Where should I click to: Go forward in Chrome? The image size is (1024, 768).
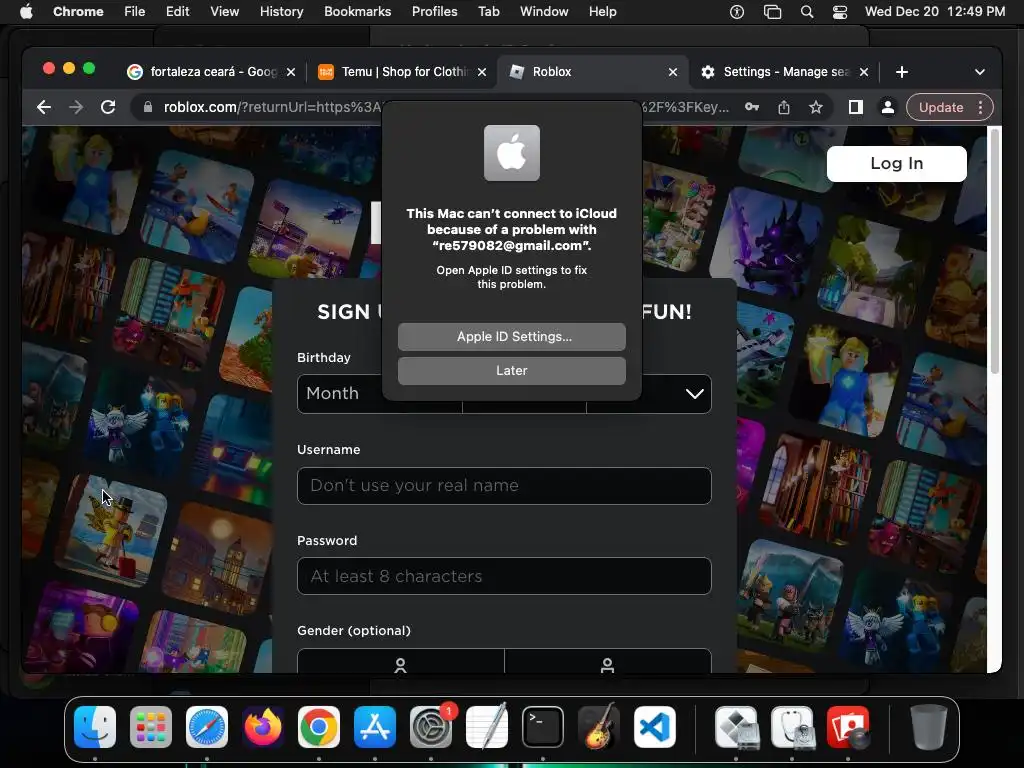click(x=76, y=107)
